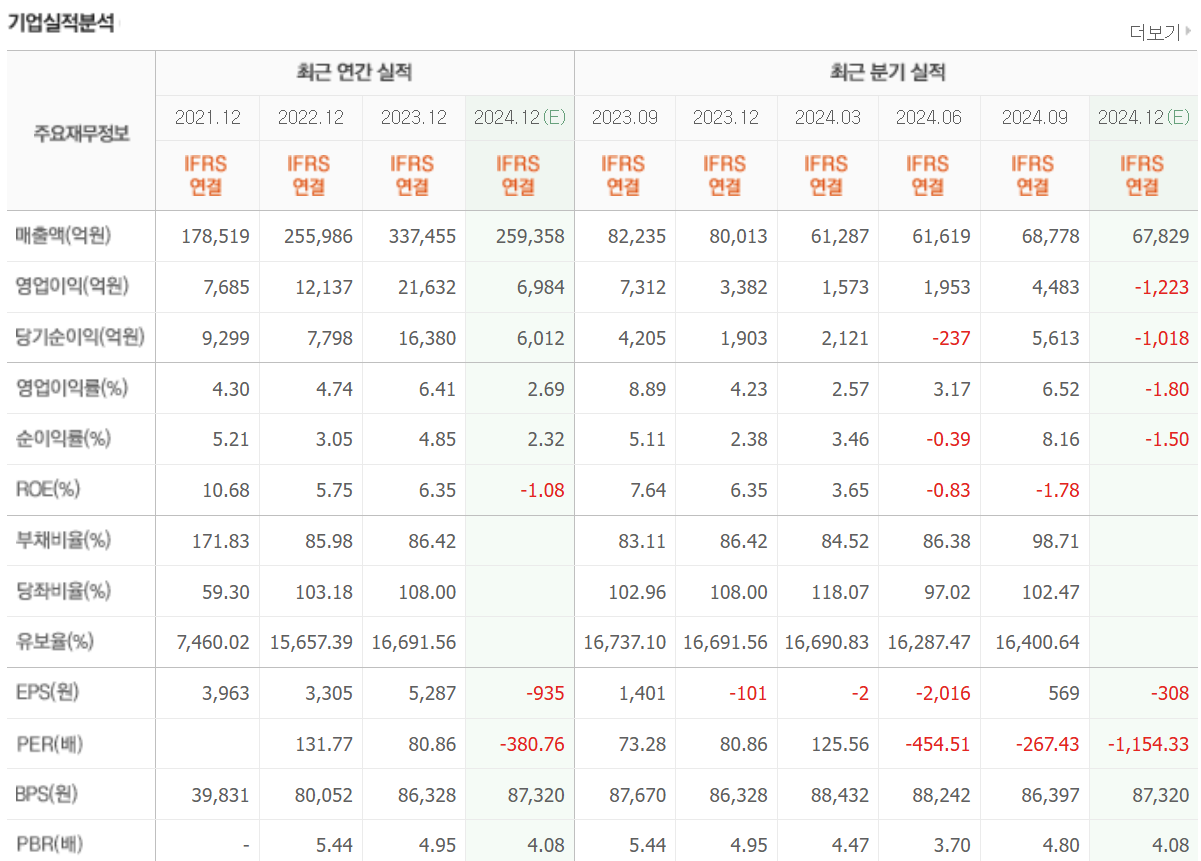Click the 3.70 PBR cell

952,847
